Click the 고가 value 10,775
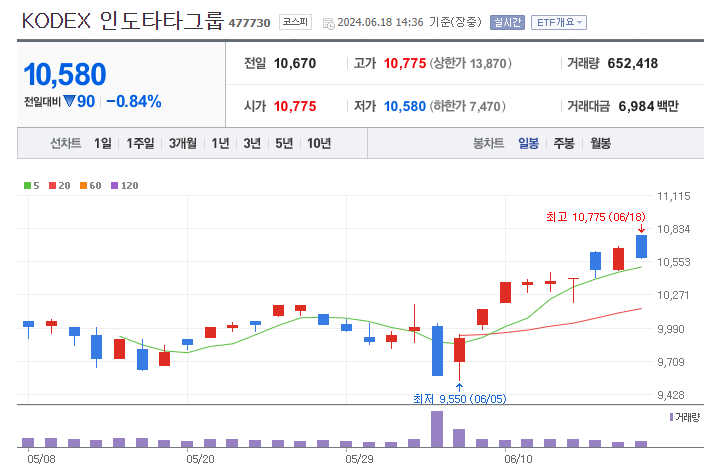The image size is (704, 472). pos(405,63)
